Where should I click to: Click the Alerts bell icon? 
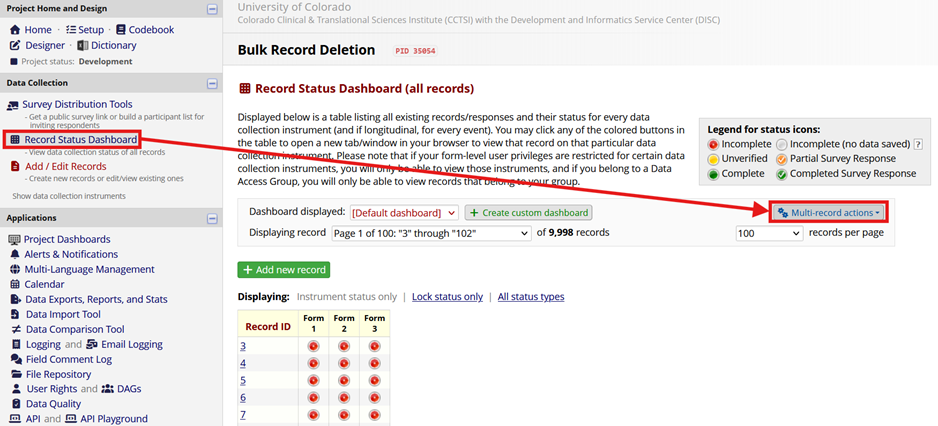click(x=15, y=254)
